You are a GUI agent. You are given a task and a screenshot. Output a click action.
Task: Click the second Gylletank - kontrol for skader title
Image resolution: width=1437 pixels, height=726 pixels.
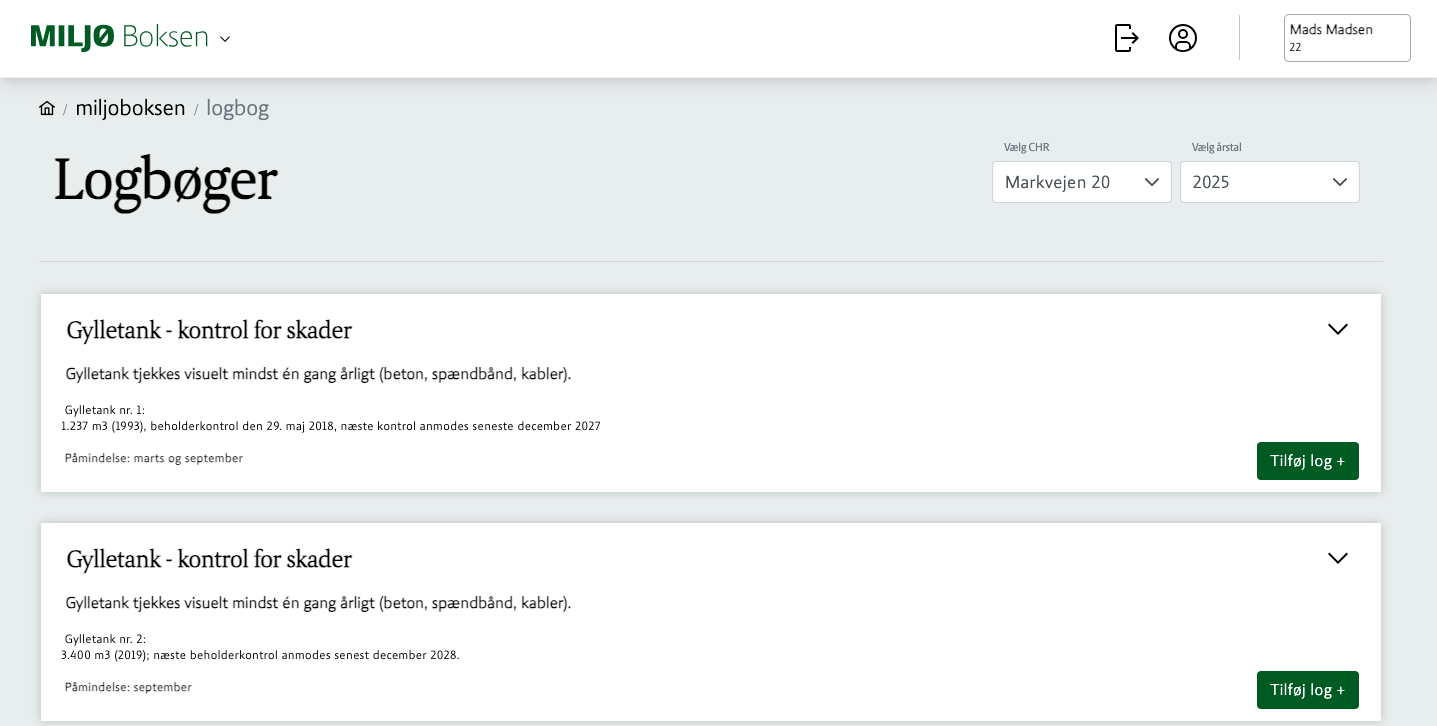[x=209, y=559]
